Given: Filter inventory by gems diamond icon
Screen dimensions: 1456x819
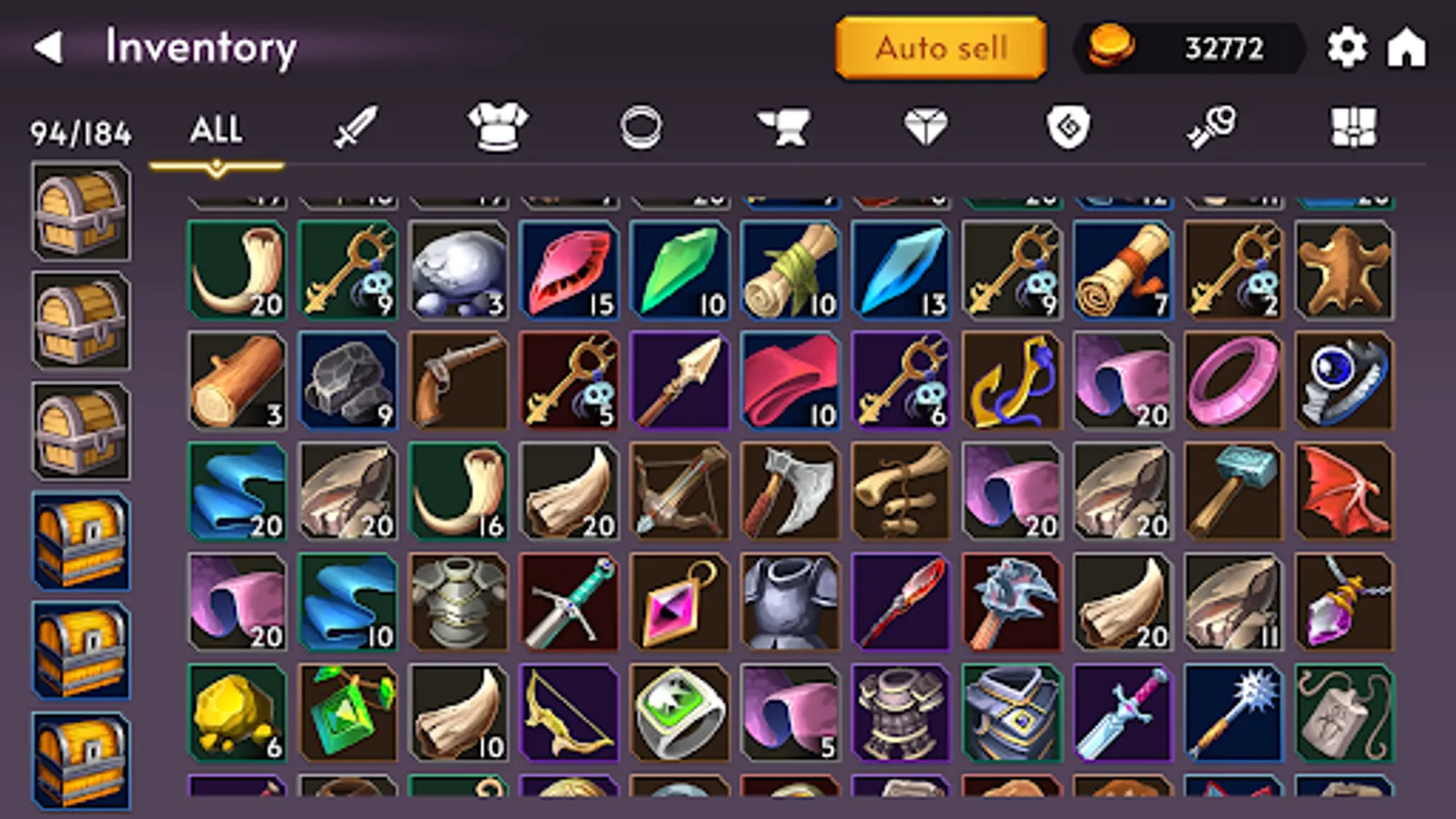Looking at the screenshot, I should click(x=925, y=127).
